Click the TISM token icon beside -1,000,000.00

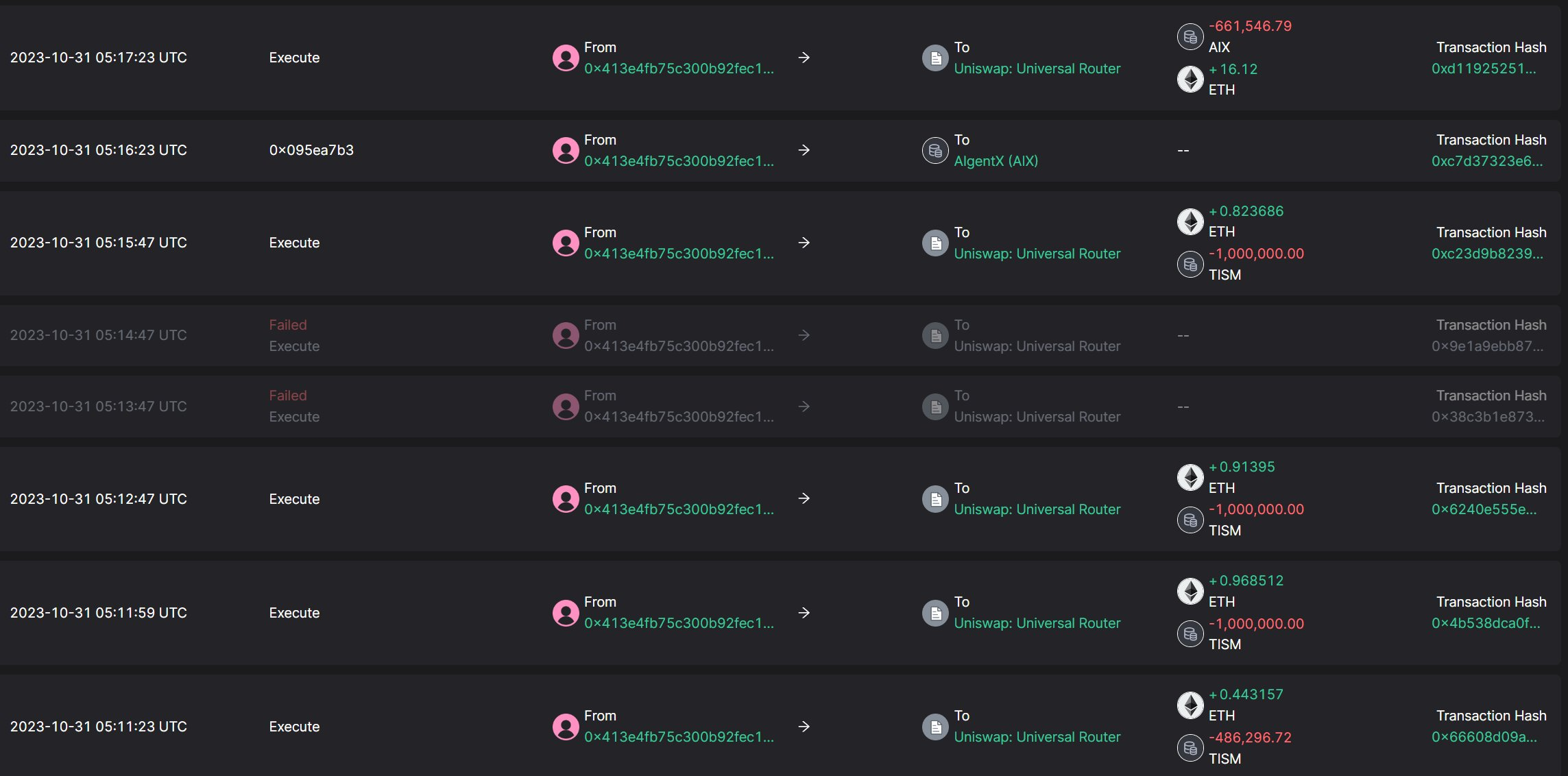(1190, 264)
